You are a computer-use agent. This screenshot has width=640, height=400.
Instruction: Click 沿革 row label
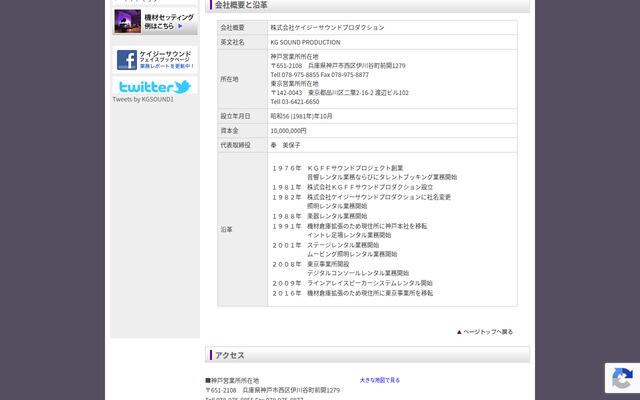(227, 229)
